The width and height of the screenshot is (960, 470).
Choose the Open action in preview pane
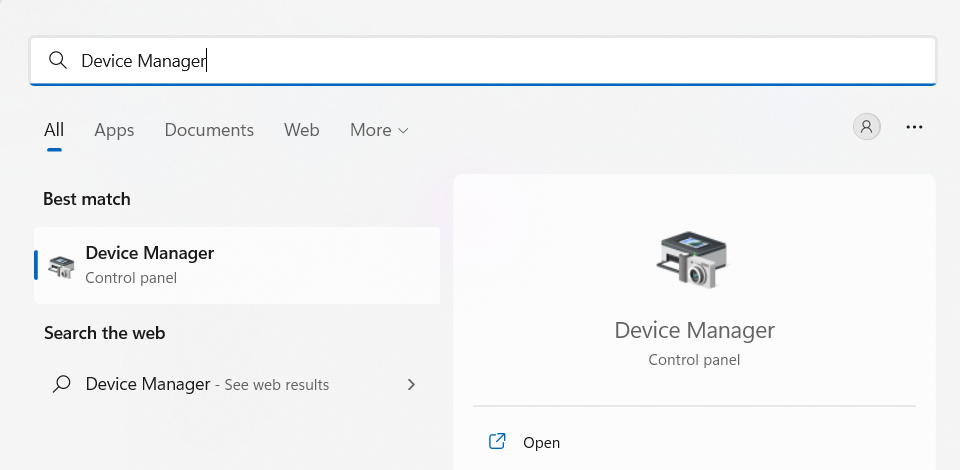point(541,442)
